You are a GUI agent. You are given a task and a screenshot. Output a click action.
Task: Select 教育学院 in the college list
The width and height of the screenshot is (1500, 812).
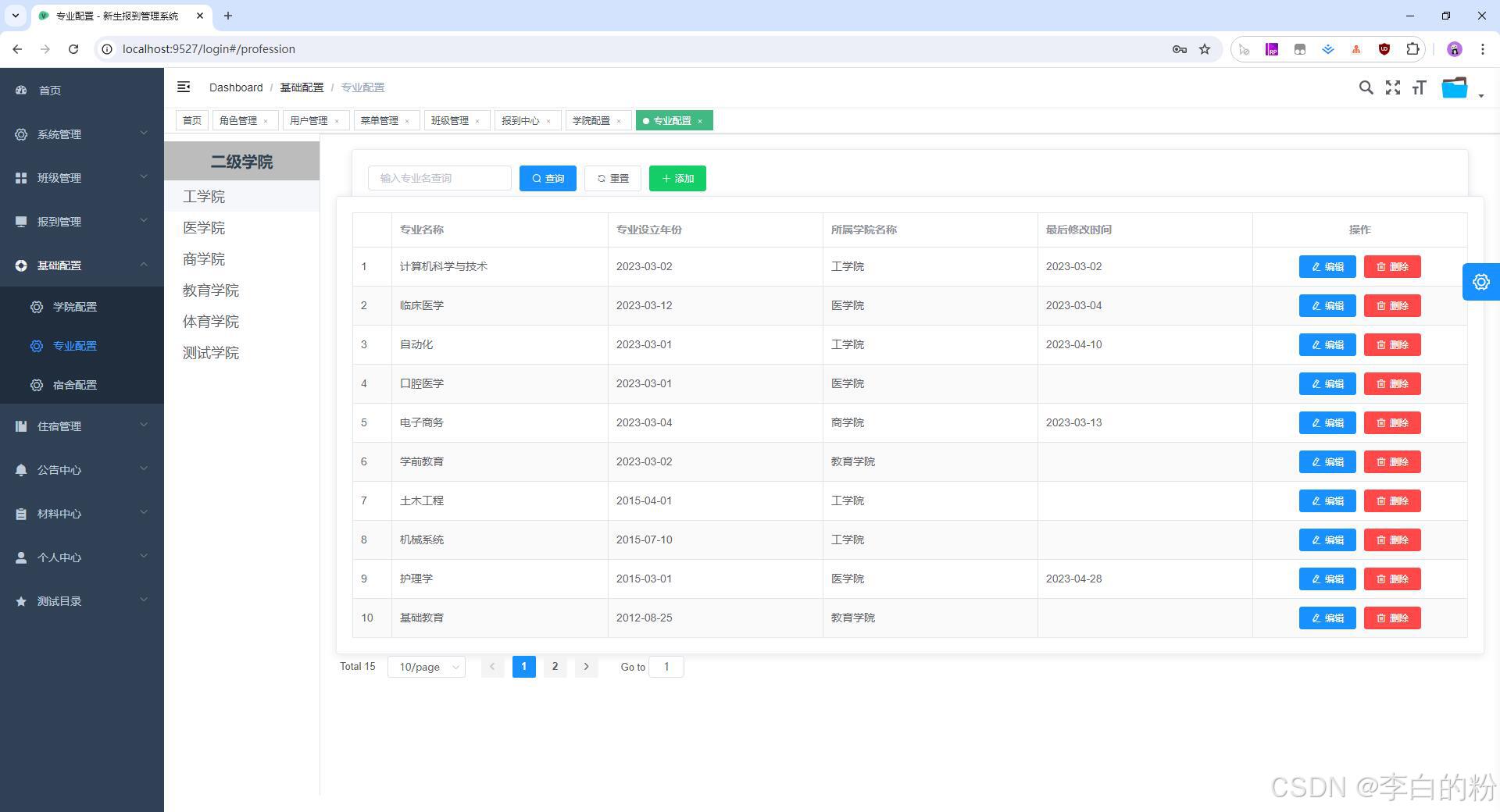point(241,290)
